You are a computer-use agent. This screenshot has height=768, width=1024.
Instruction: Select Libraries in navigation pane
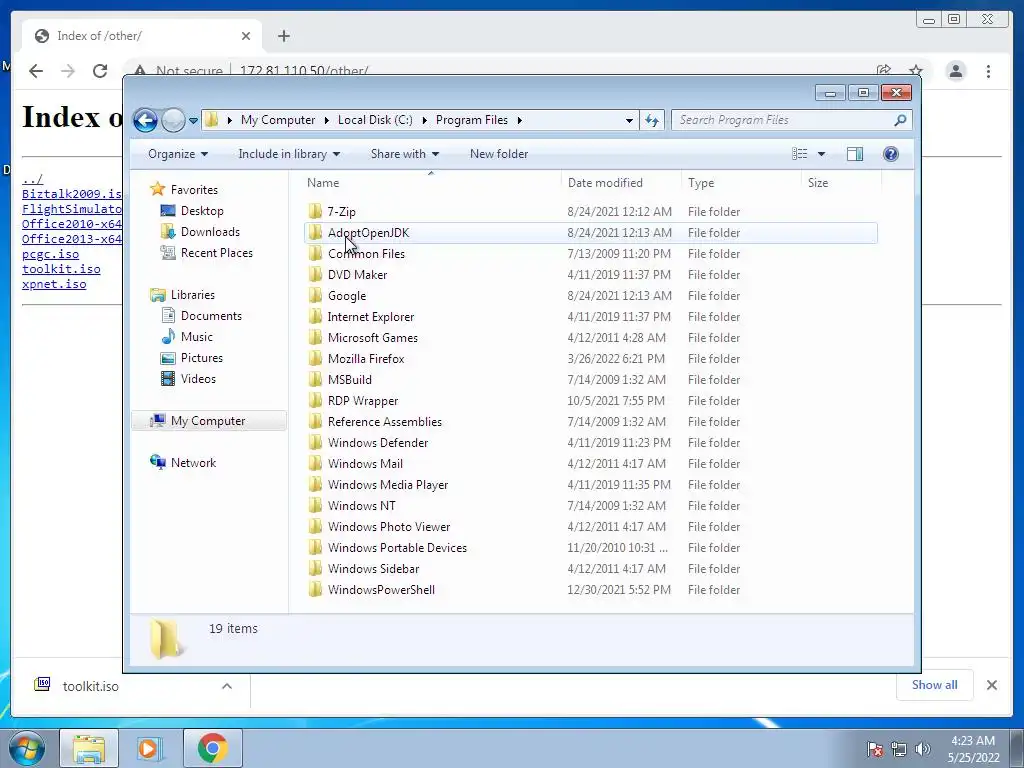[x=193, y=295]
